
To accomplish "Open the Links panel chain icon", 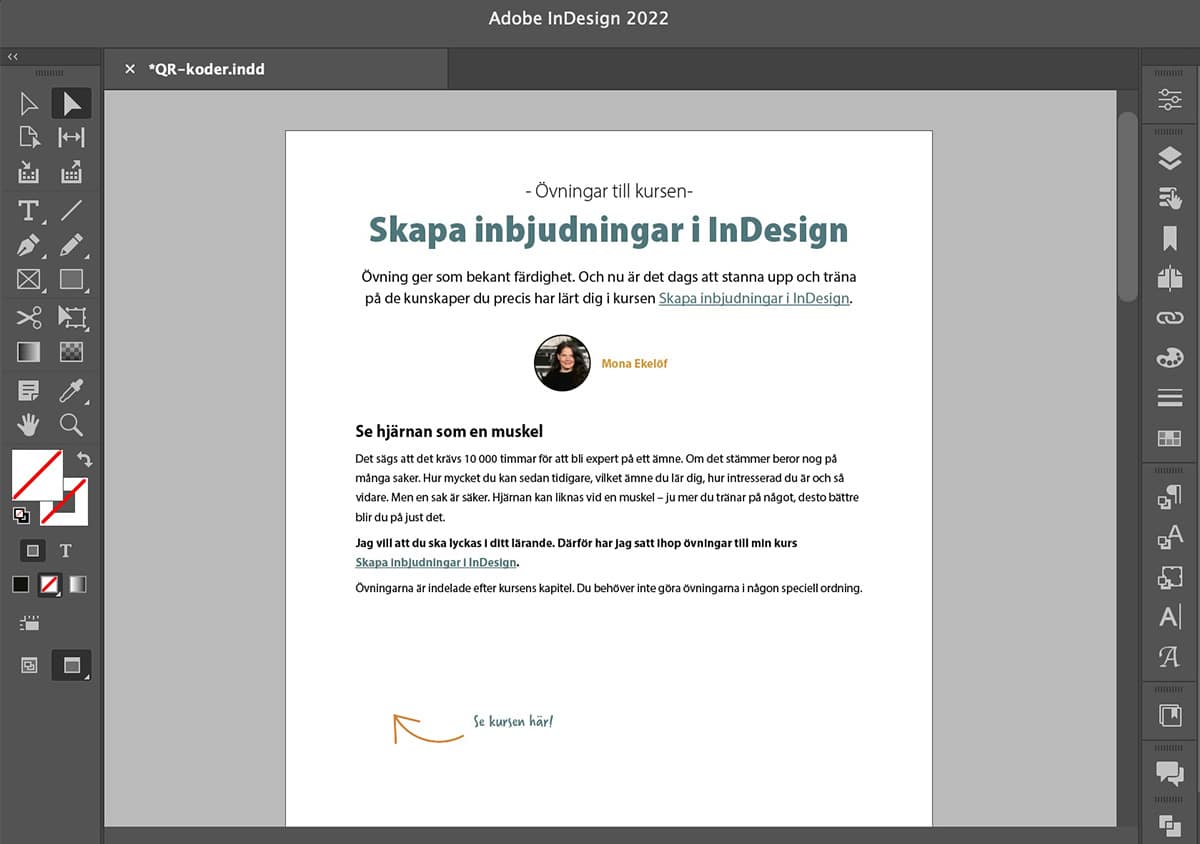I will (1169, 318).
